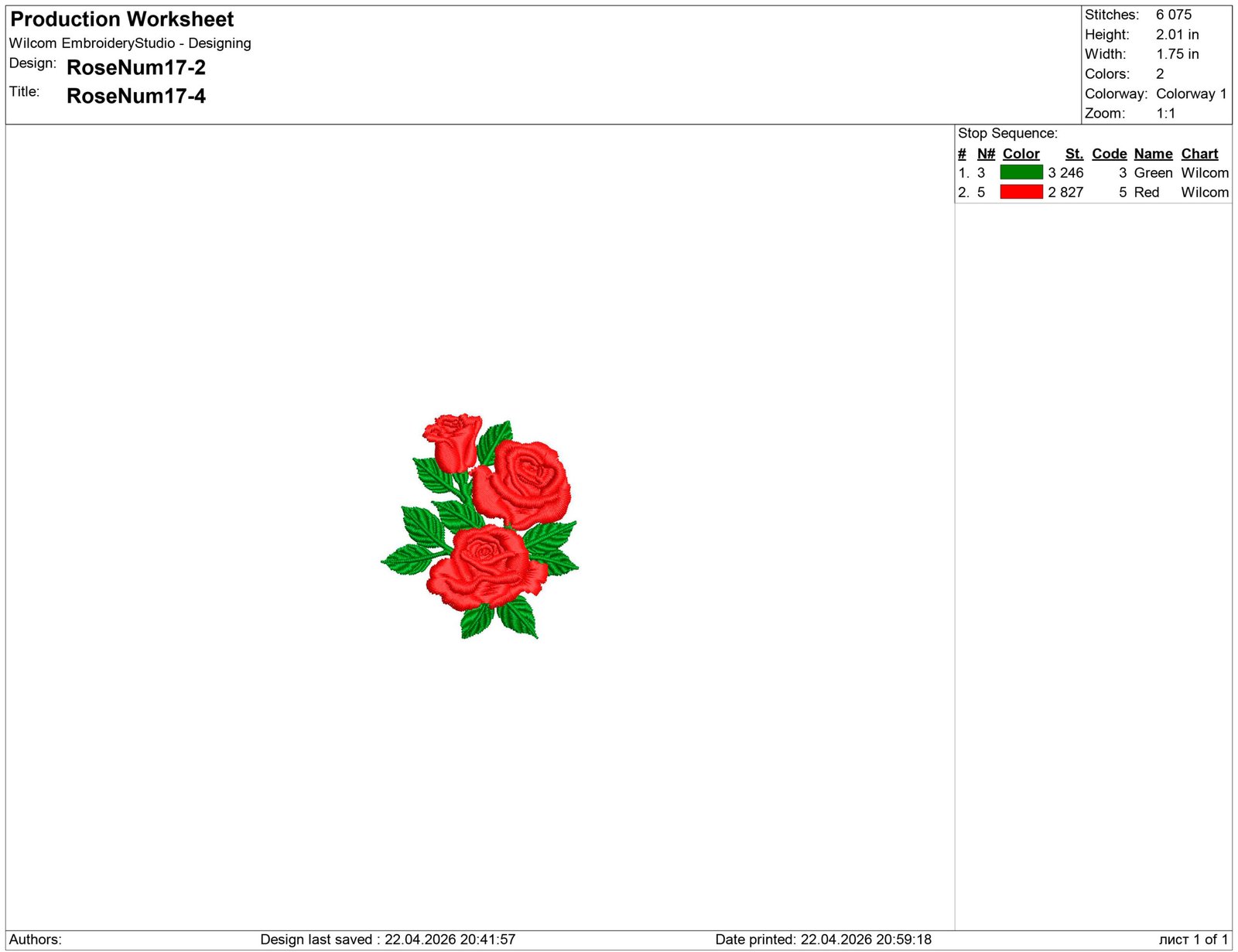Click the title text RoseNum17-4

136,96
